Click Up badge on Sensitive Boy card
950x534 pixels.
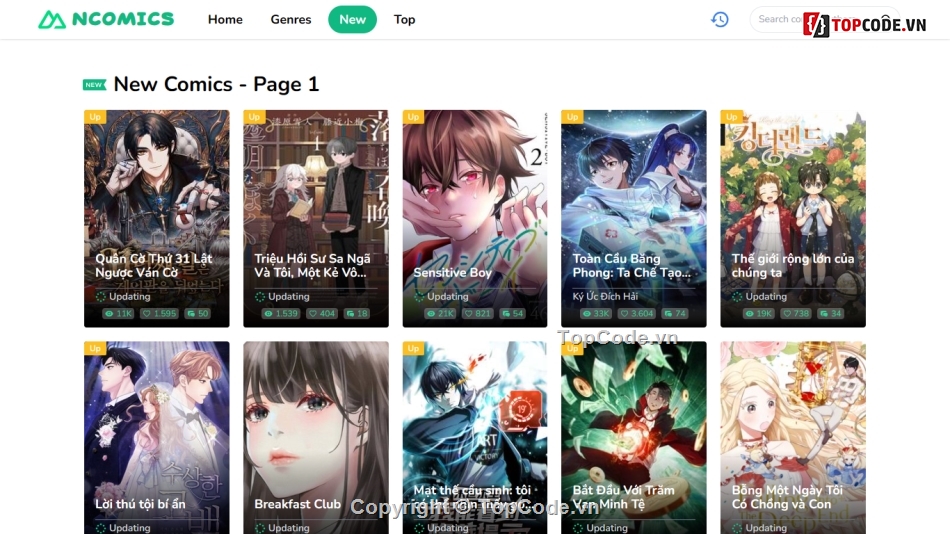[413, 116]
